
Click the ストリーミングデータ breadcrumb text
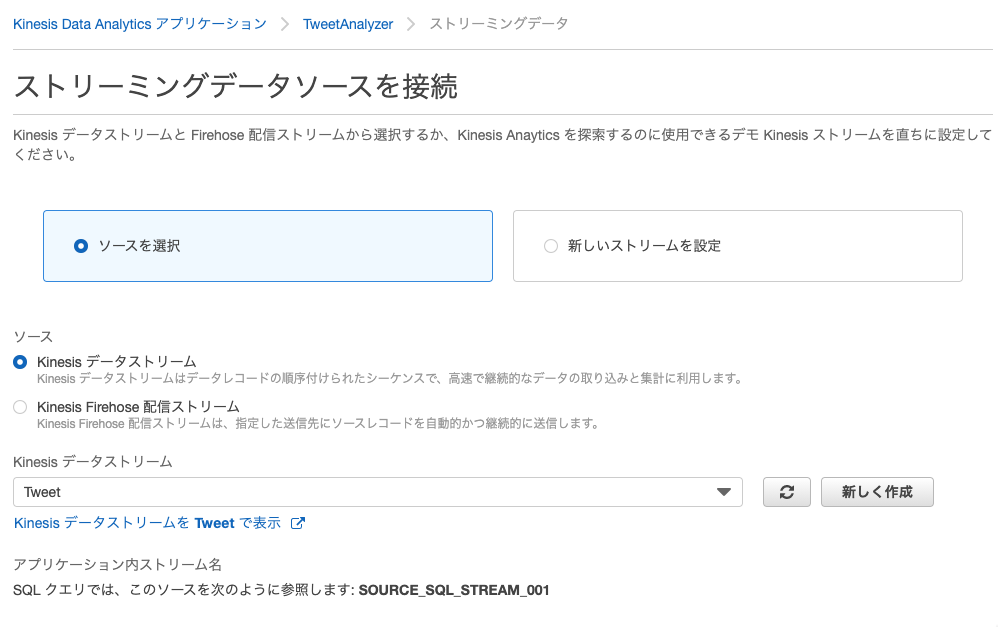click(499, 24)
